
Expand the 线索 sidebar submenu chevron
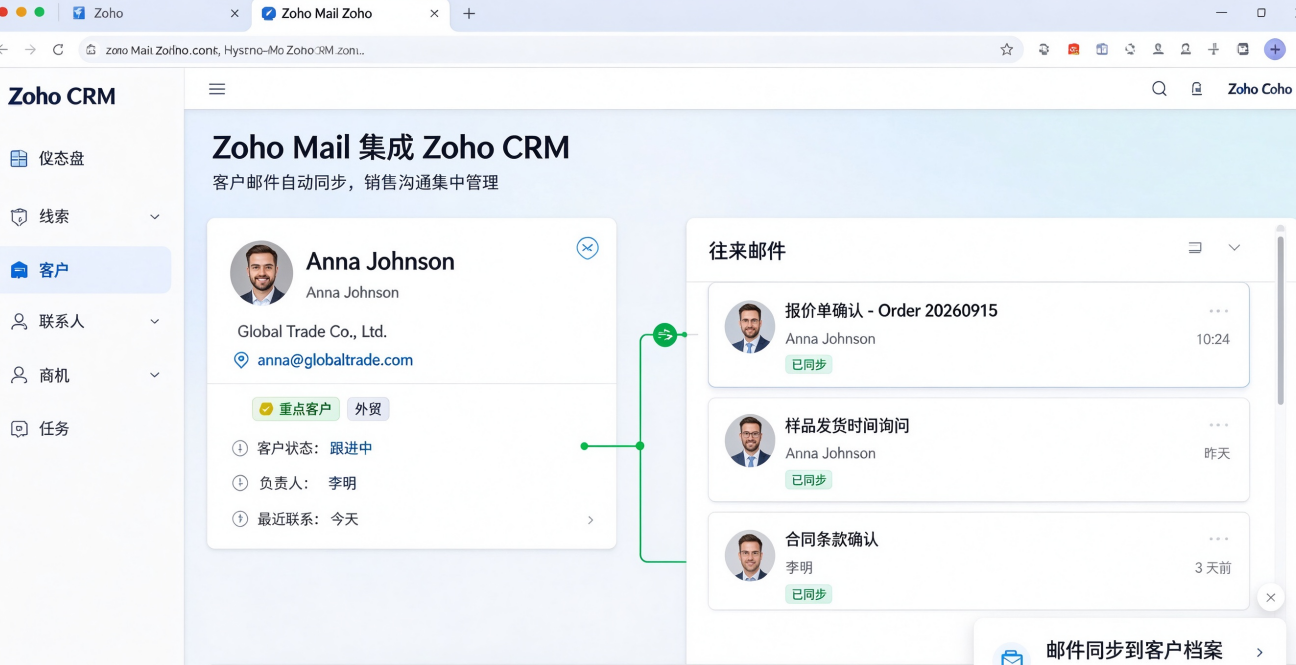(155, 217)
